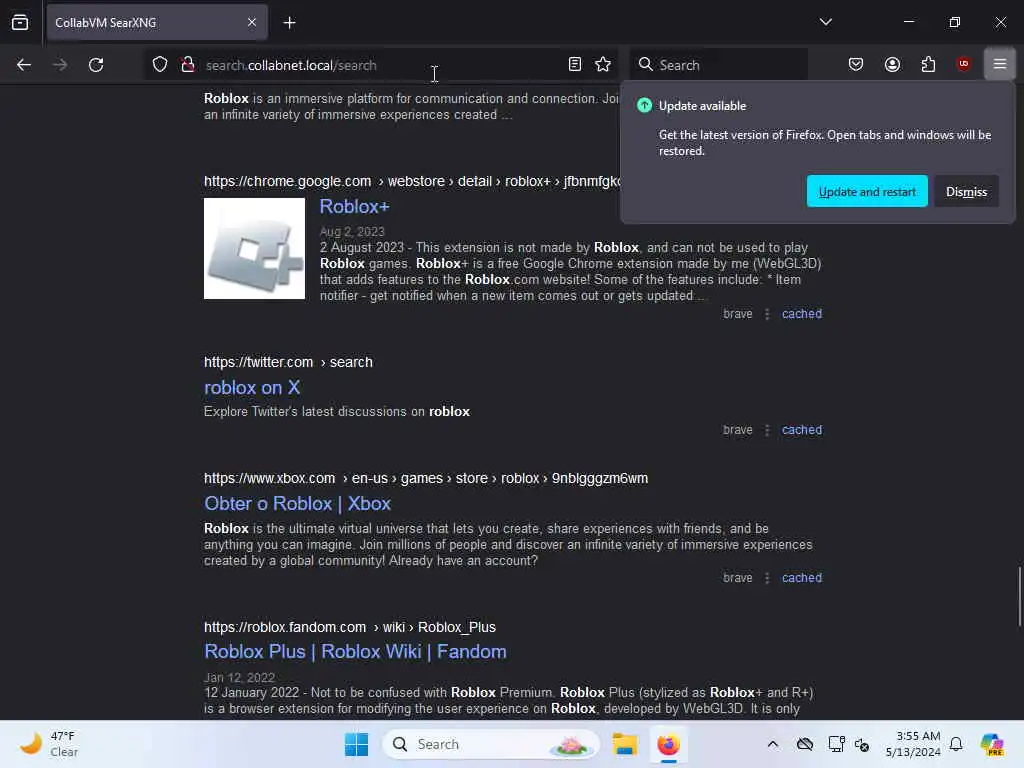The height and width of the screenshot is (768, 1024).
Task: Open the Firefox account icon
Action: [892, 64]
